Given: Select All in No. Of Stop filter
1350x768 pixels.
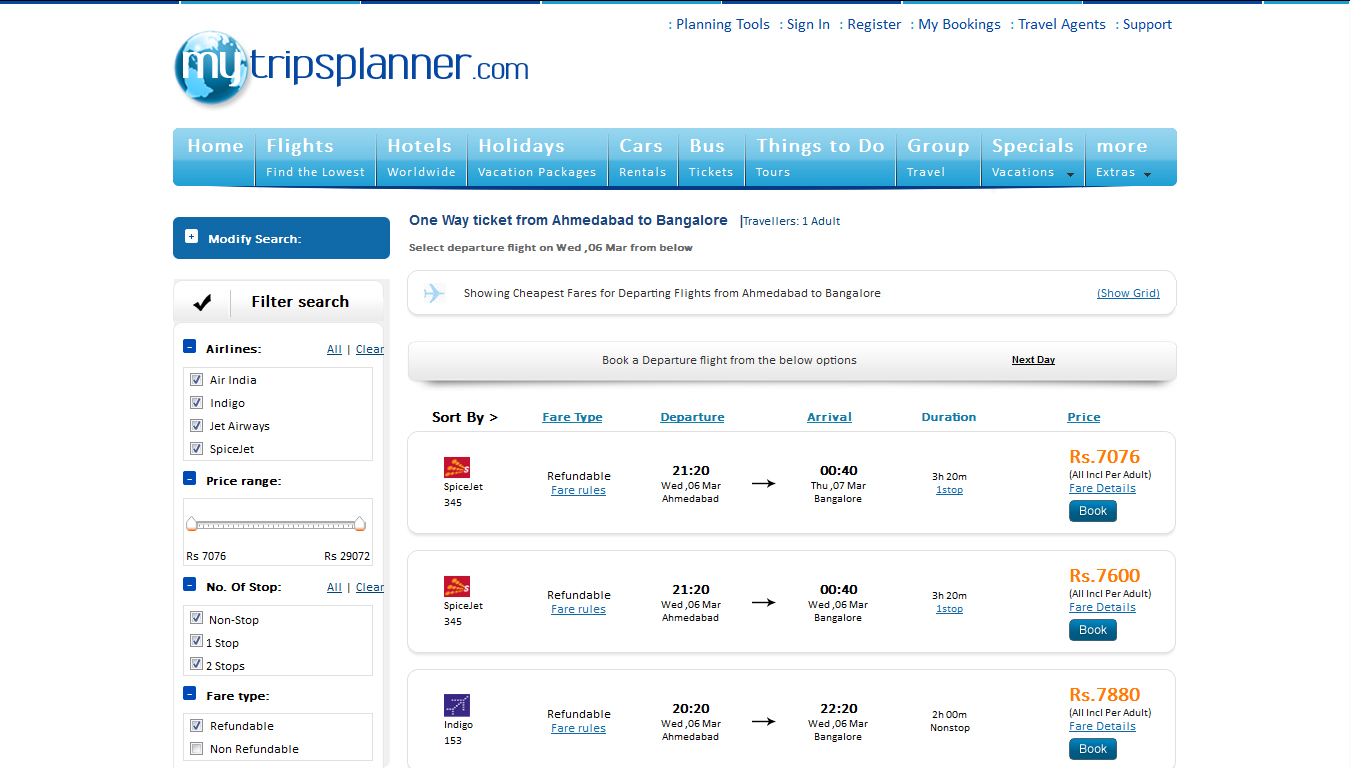Looking at the screenshot, I should (x=334, y=587).
